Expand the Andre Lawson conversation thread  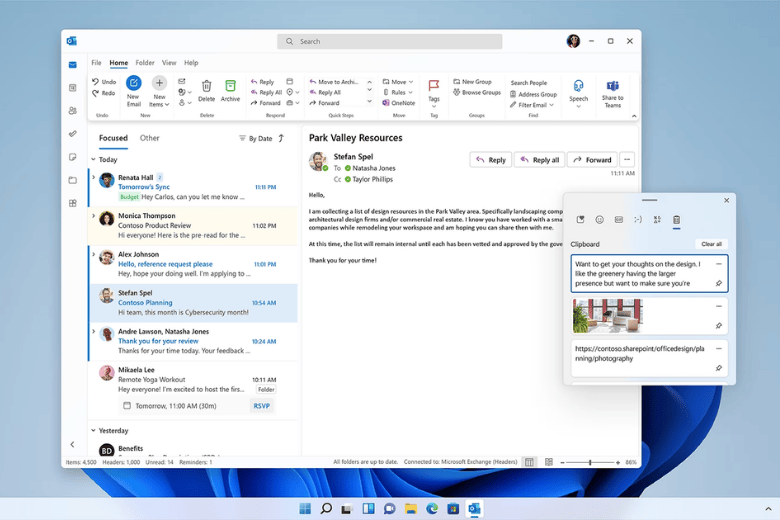[93, 331]
